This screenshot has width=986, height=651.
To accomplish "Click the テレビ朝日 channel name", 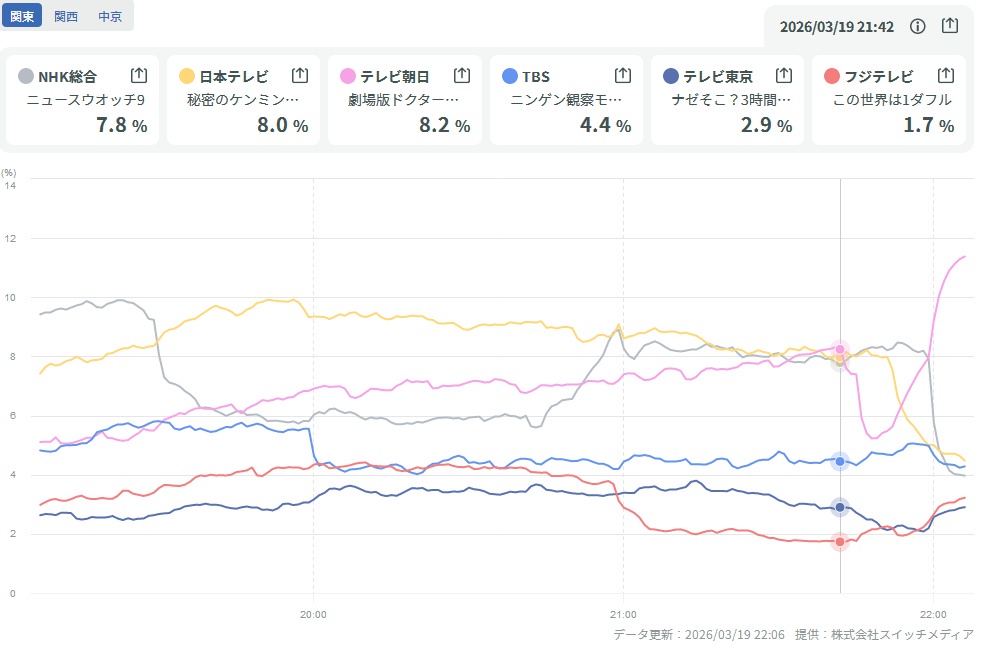I will [x=395, y=76].
